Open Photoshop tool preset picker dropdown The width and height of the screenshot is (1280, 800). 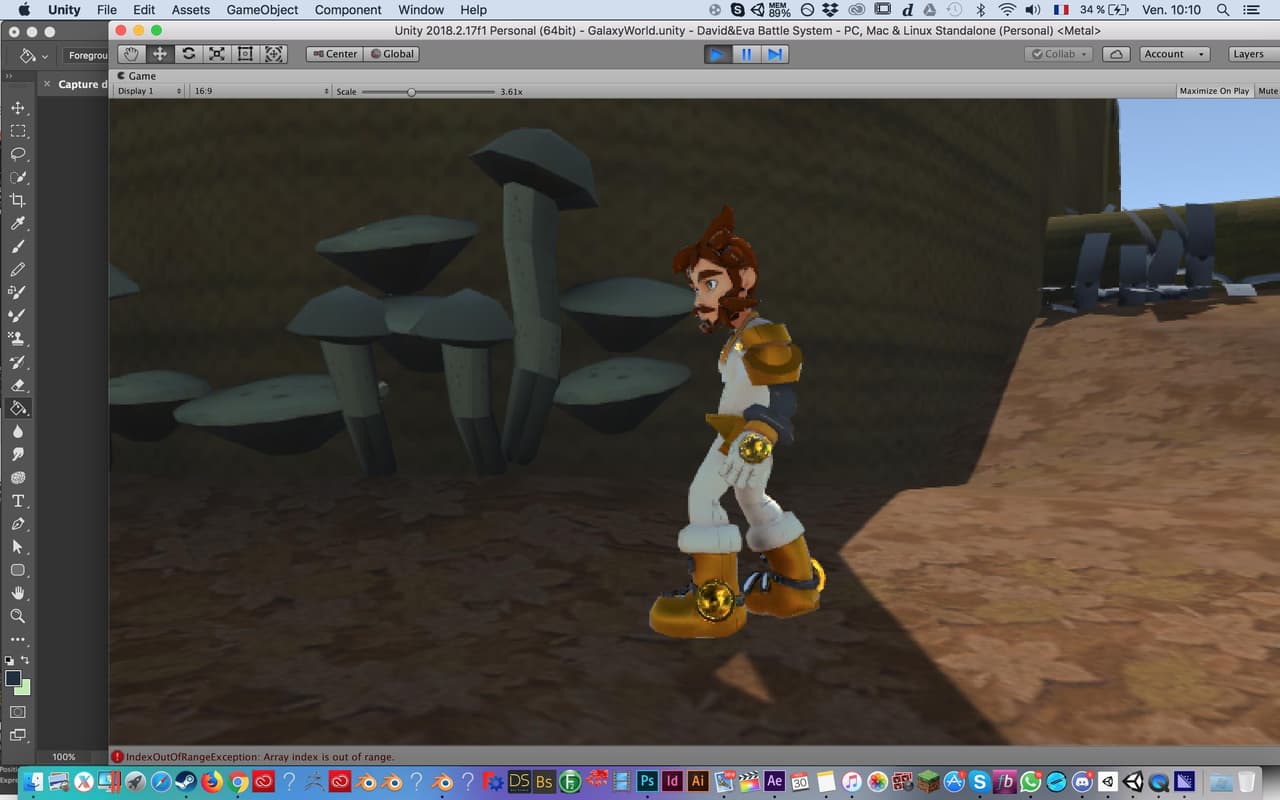pos(46,56)
